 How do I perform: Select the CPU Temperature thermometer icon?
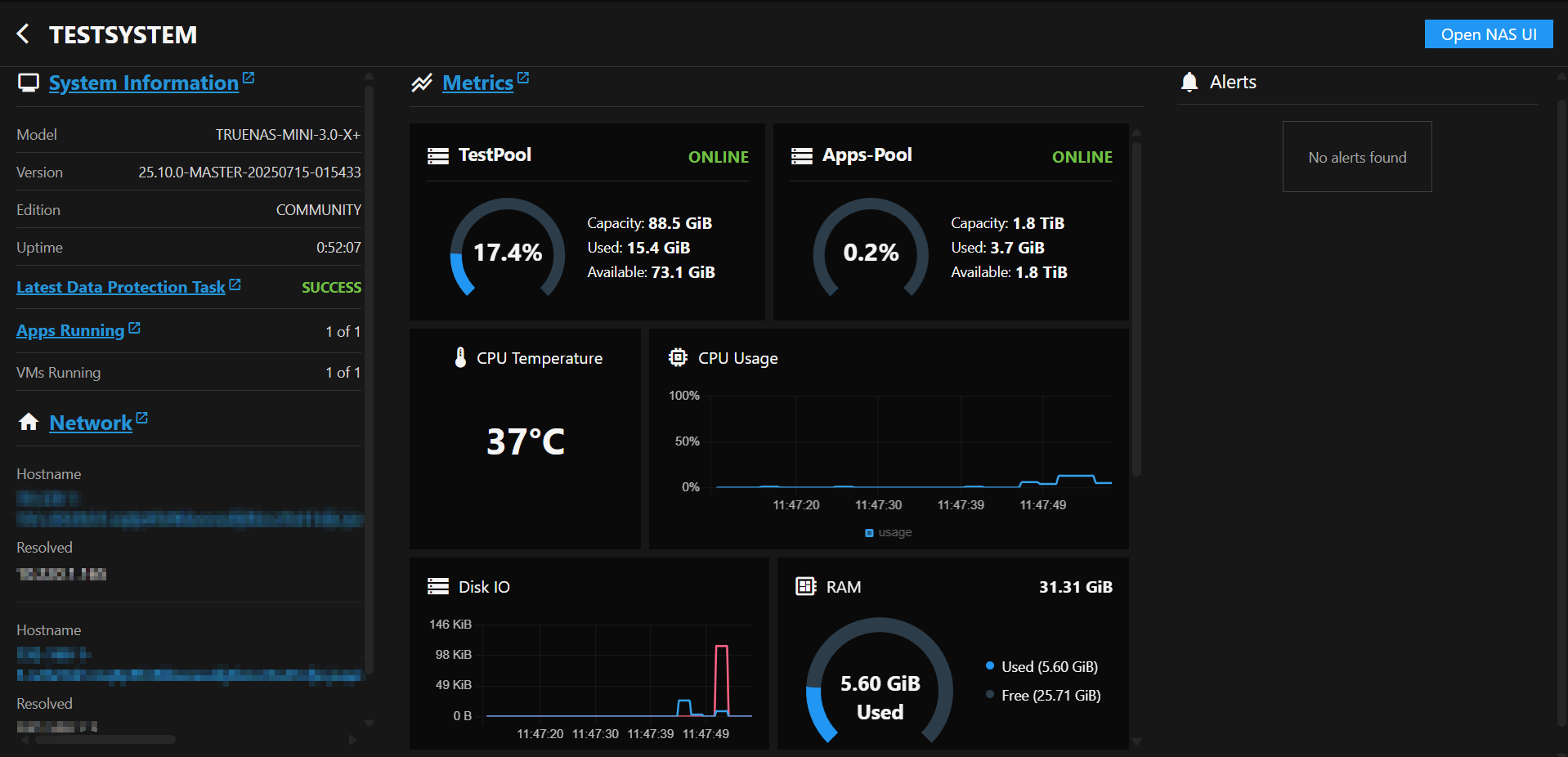coord(460,357)
